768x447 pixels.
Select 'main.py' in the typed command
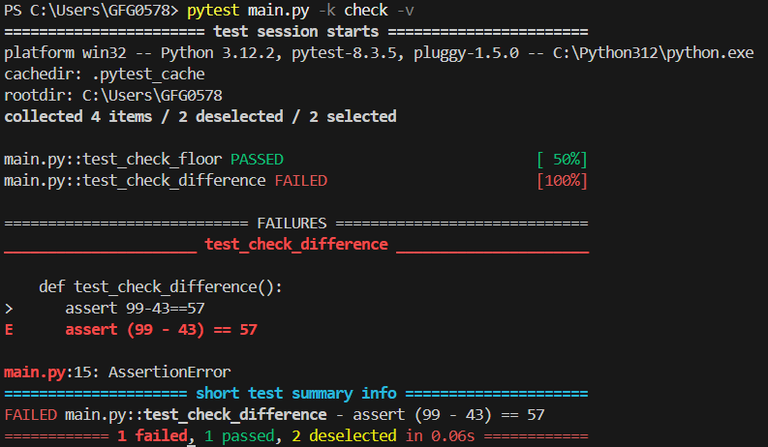(x=278, y=10)
